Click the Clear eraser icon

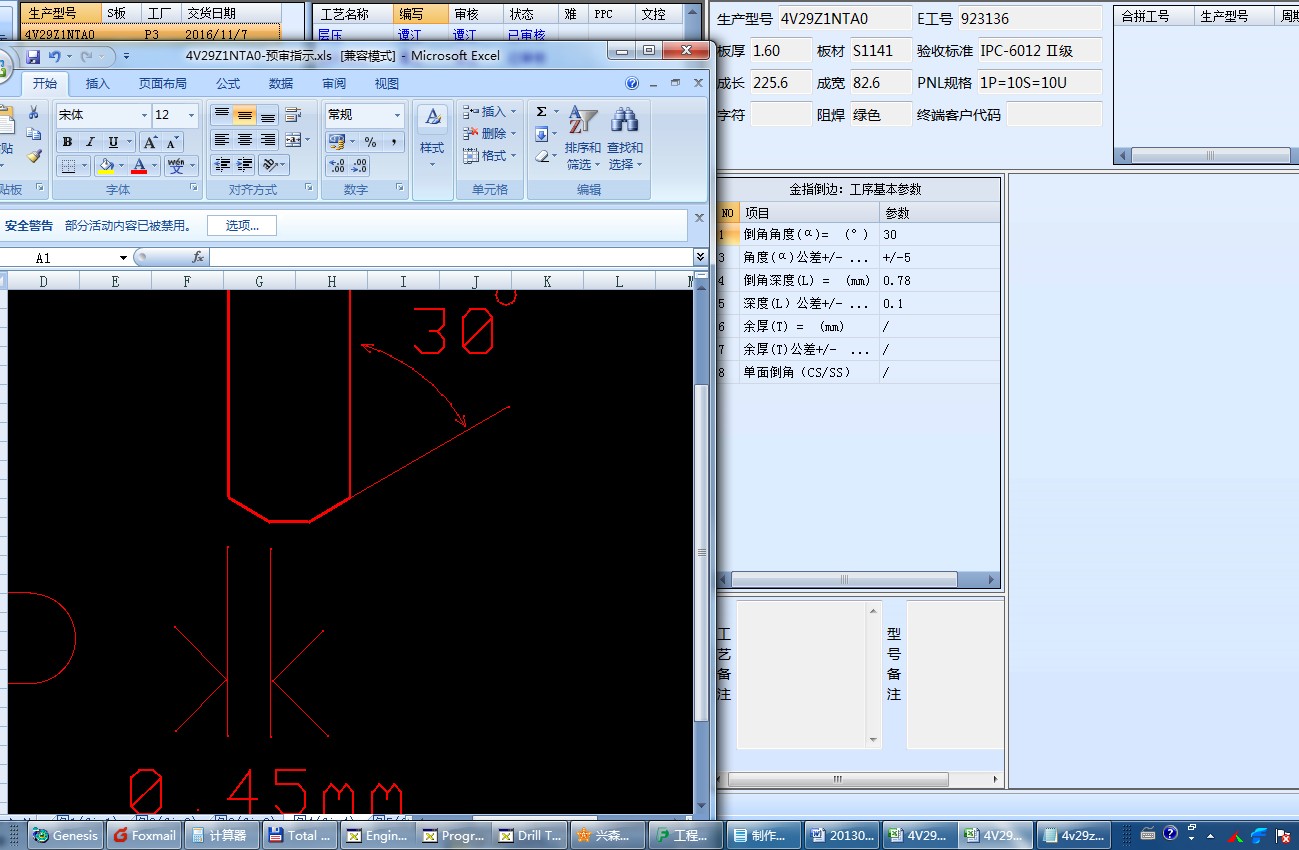click(x=541, y=156)
